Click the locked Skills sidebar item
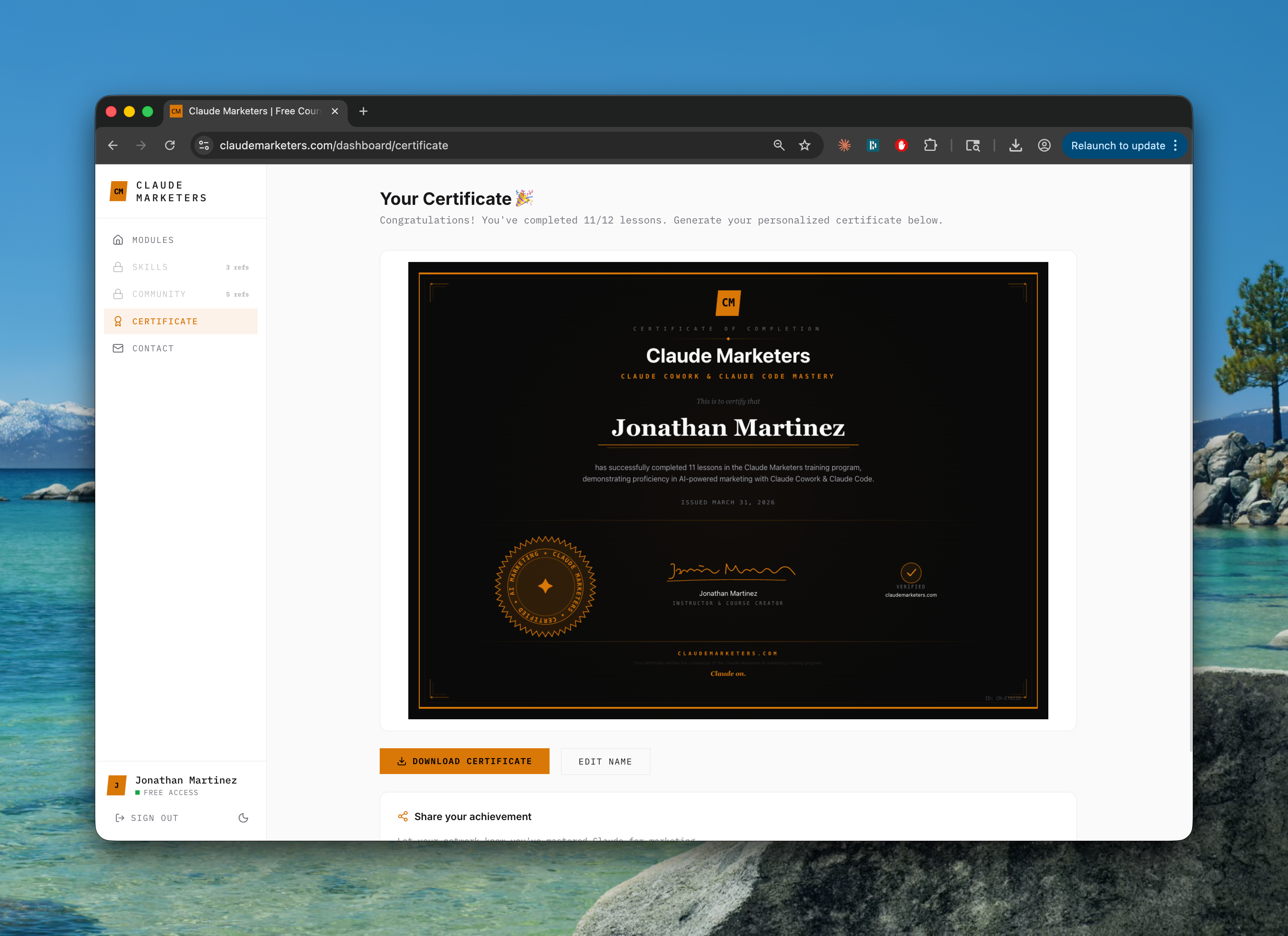The image size is (1288, 936). coord(150,267)
